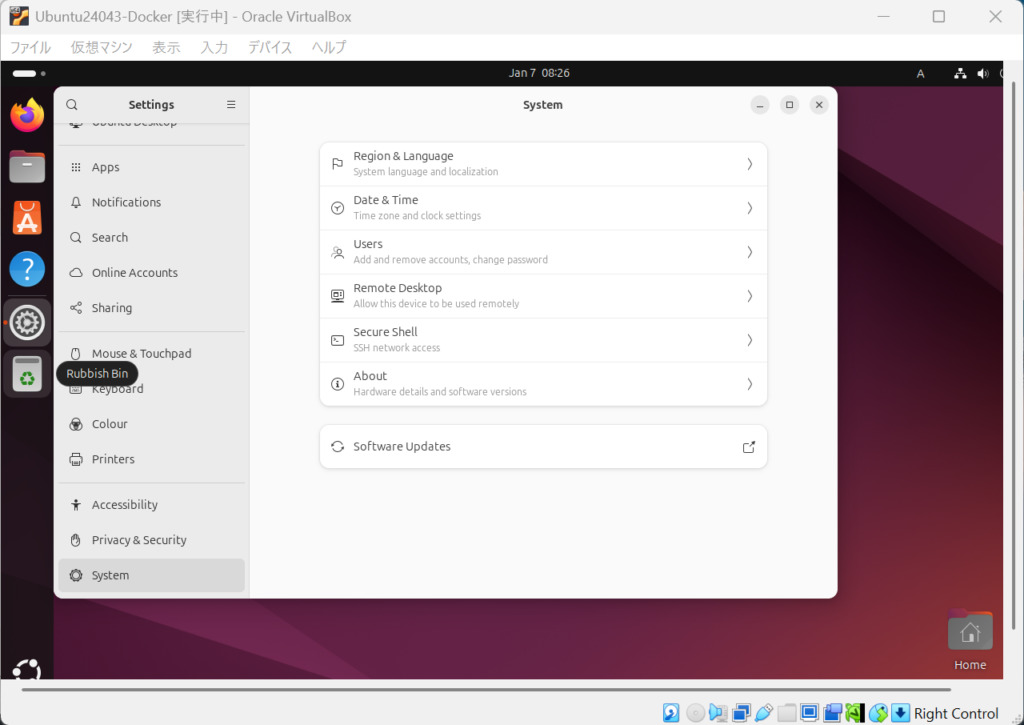Click the clock showing Jan 7 08:26
1024x725 pixels.
point(539,73)
